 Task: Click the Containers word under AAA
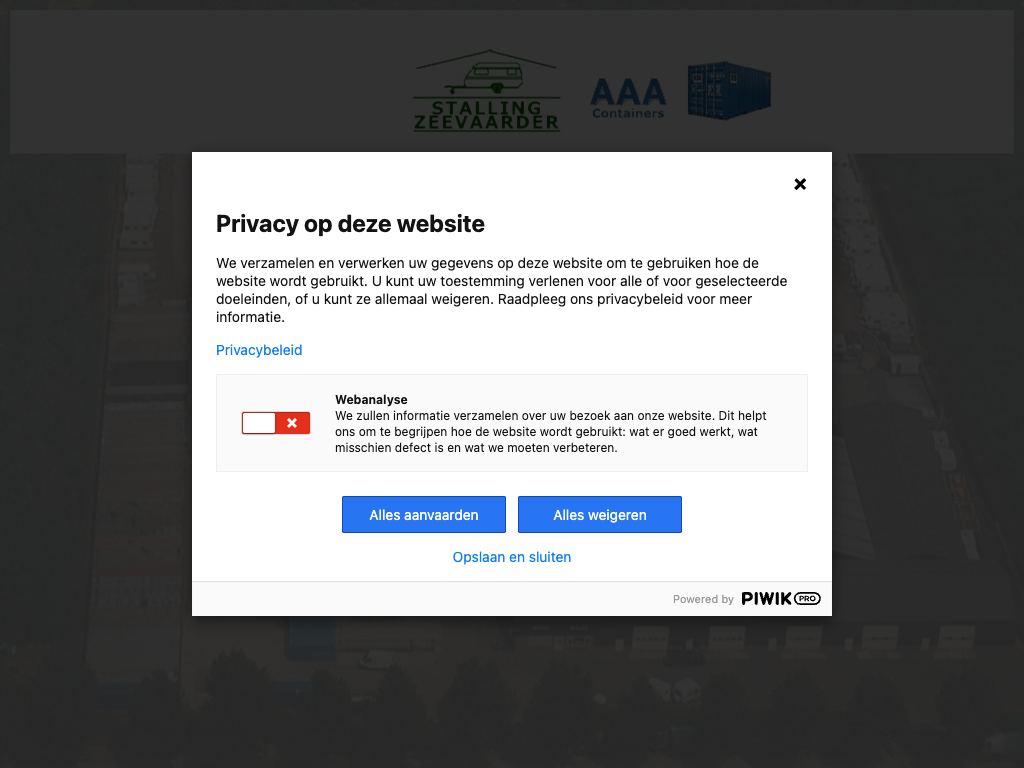[x=628, y=114]
